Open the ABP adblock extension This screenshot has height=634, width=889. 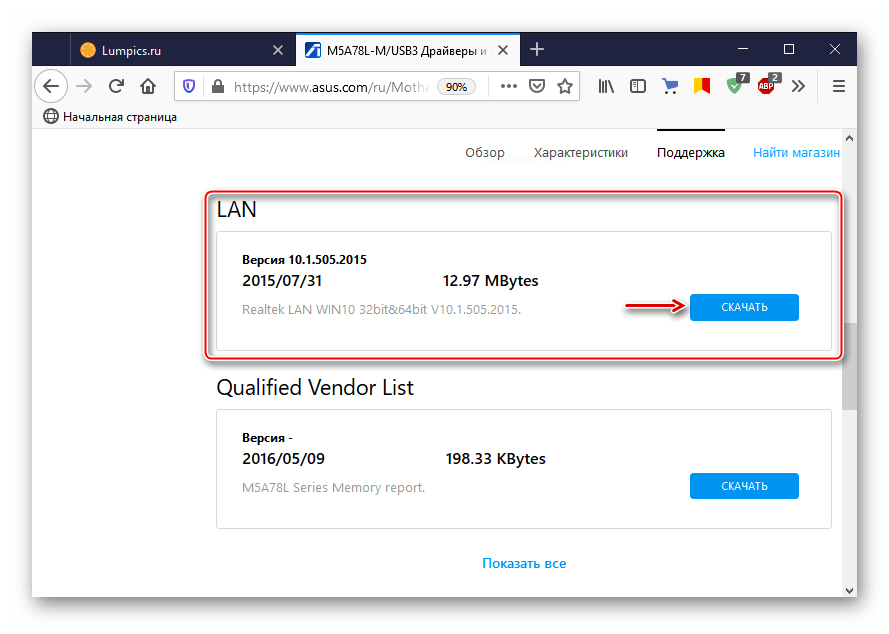(x=768, y=85)
